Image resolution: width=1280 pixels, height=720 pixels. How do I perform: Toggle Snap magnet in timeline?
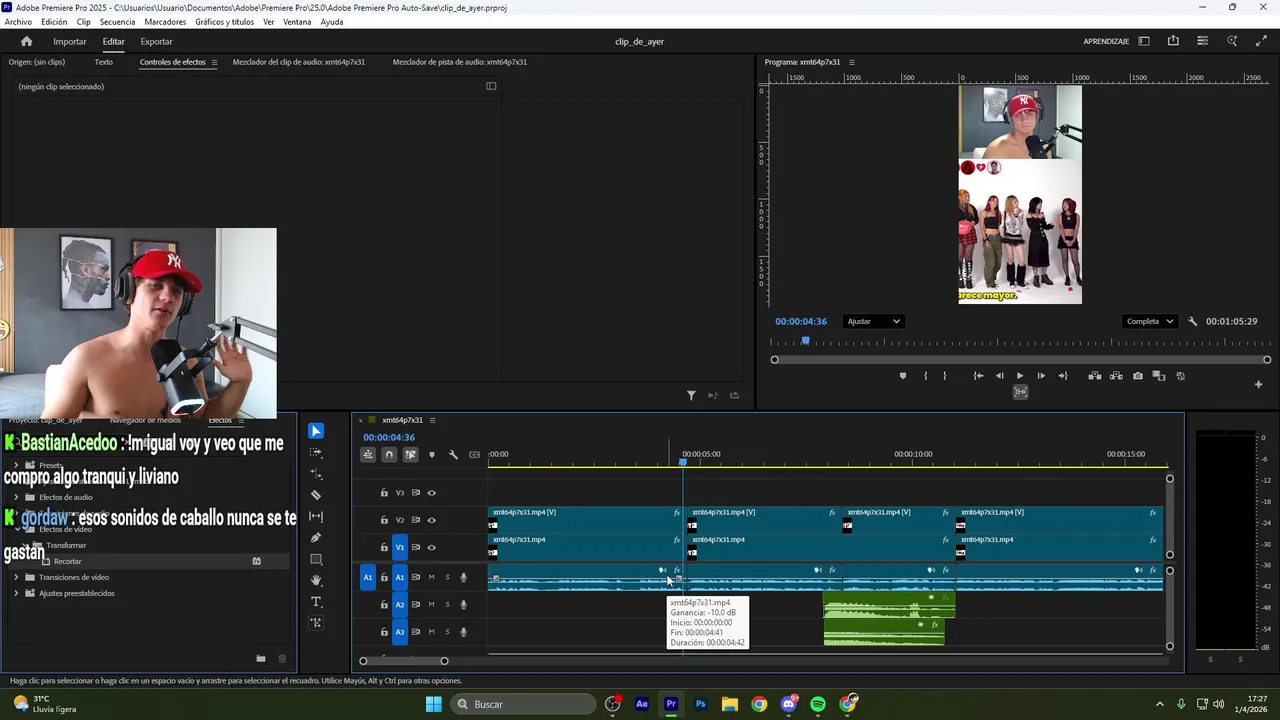coord(389,455)
